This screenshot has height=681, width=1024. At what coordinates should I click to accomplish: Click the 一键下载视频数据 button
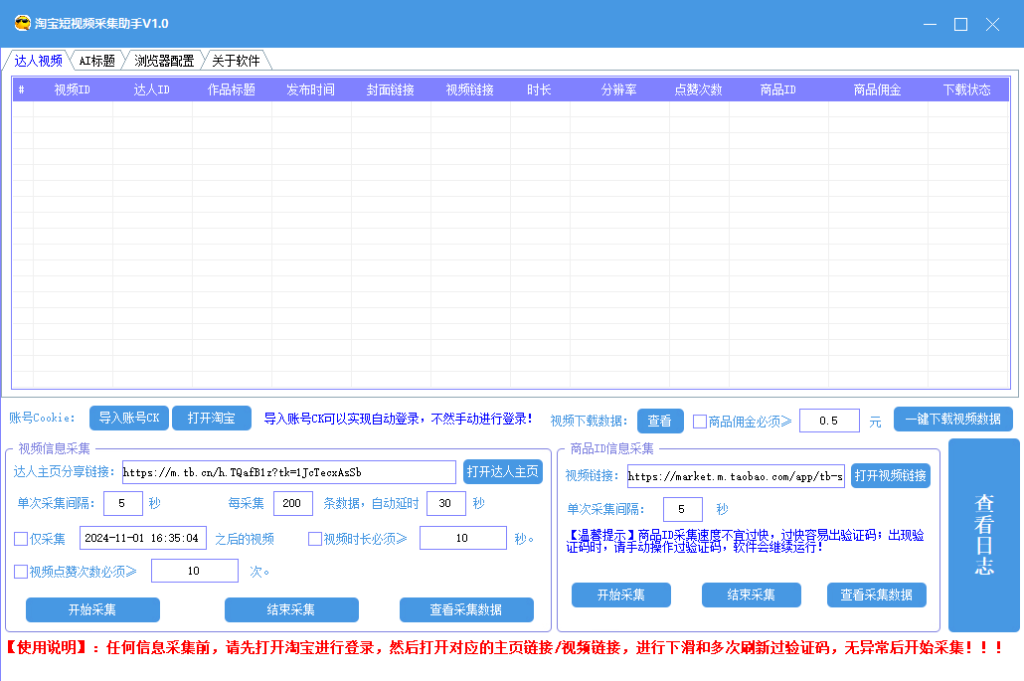pyautogui.click(x=953, y=419)
